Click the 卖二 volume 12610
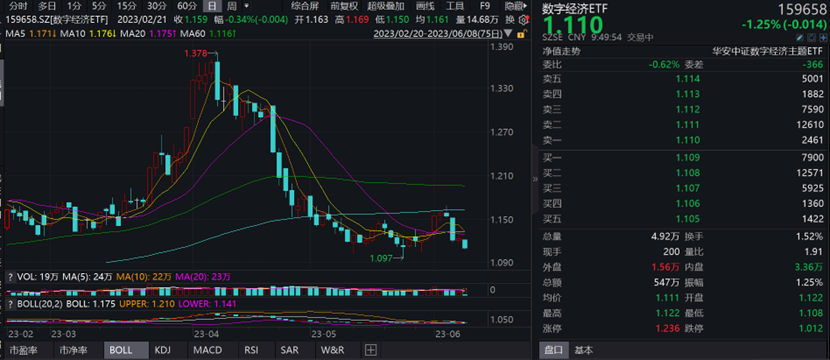Viewport: 830px width, 360px height. click(x=810, y=125)
